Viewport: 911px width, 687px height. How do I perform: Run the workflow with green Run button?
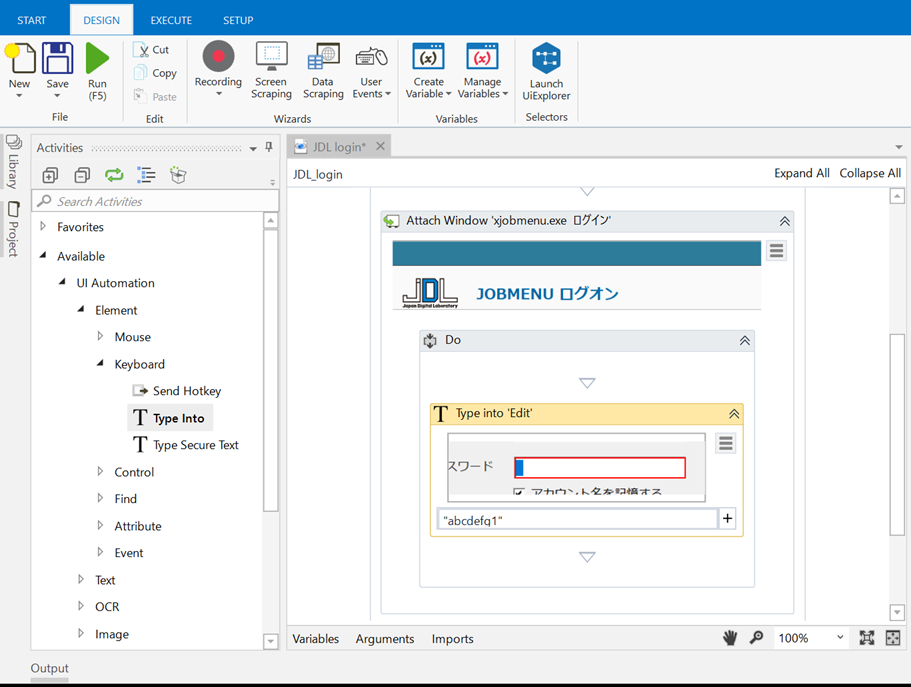tap(97, 59)
